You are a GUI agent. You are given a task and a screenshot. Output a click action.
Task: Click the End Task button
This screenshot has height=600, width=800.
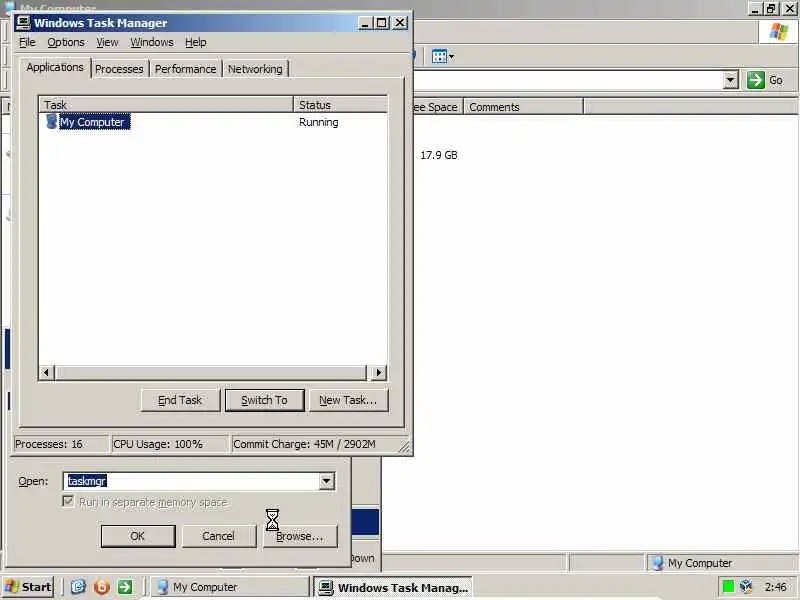point(180,400)
